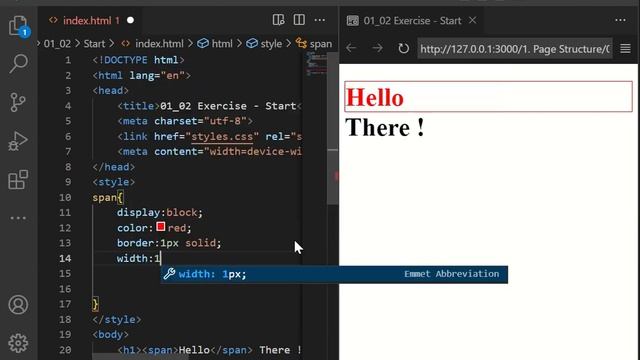Click the <head> tag on line 3
This screenshot has height=360, width=640.
(x=111, y=91)
